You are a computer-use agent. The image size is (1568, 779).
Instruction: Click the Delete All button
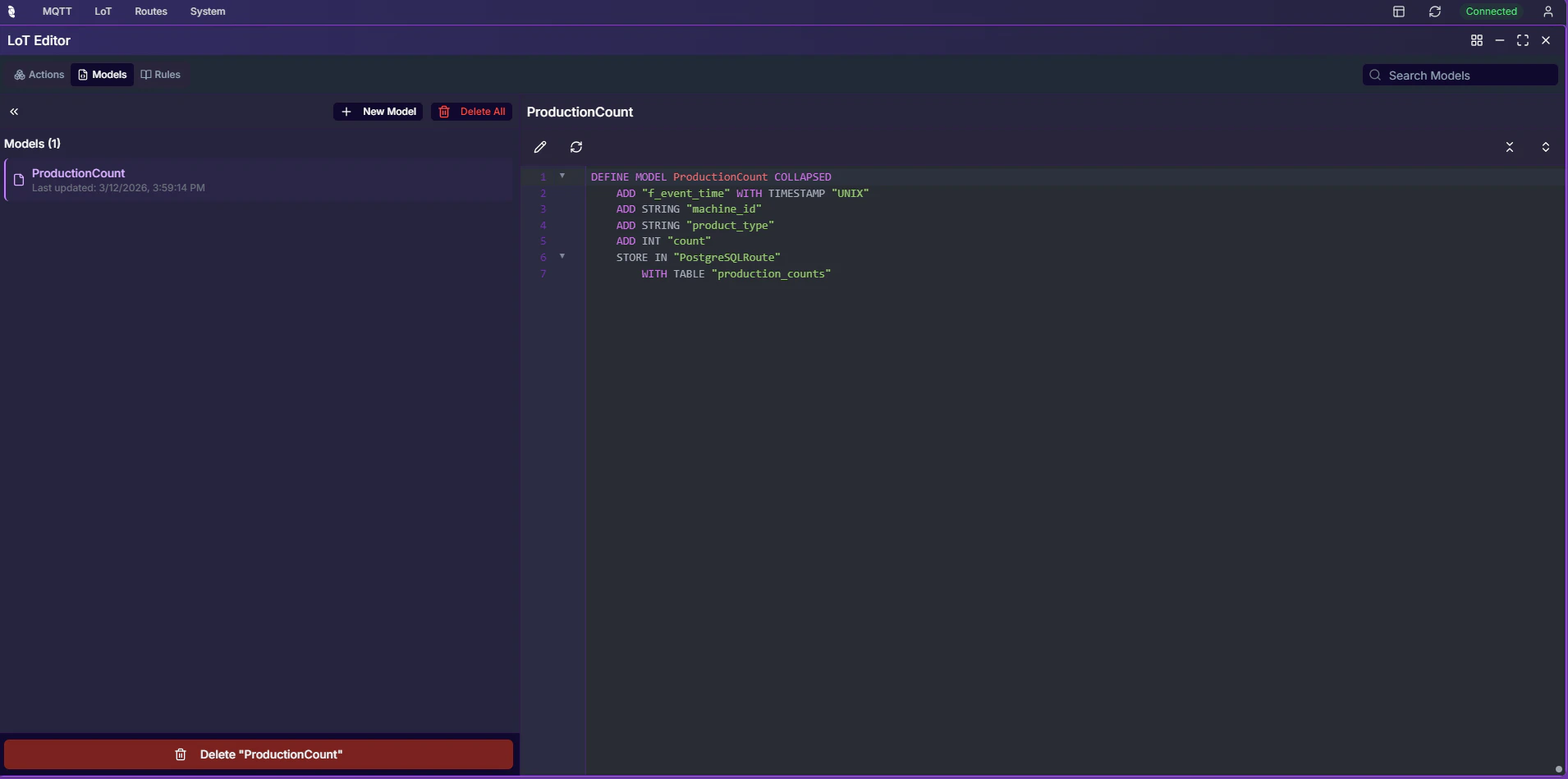tap(471, 111)
